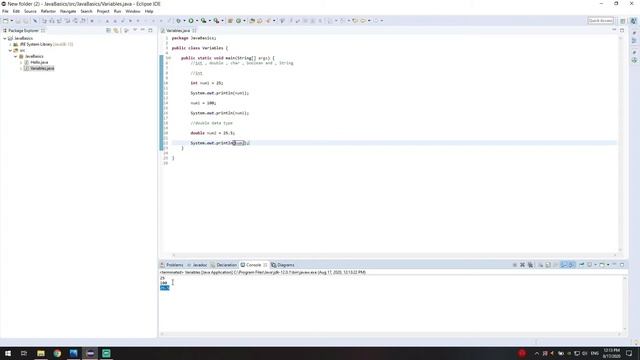Click the Java perspective icon at top right
The width and height of the screenshot is (640, 360).
point(633,21)
